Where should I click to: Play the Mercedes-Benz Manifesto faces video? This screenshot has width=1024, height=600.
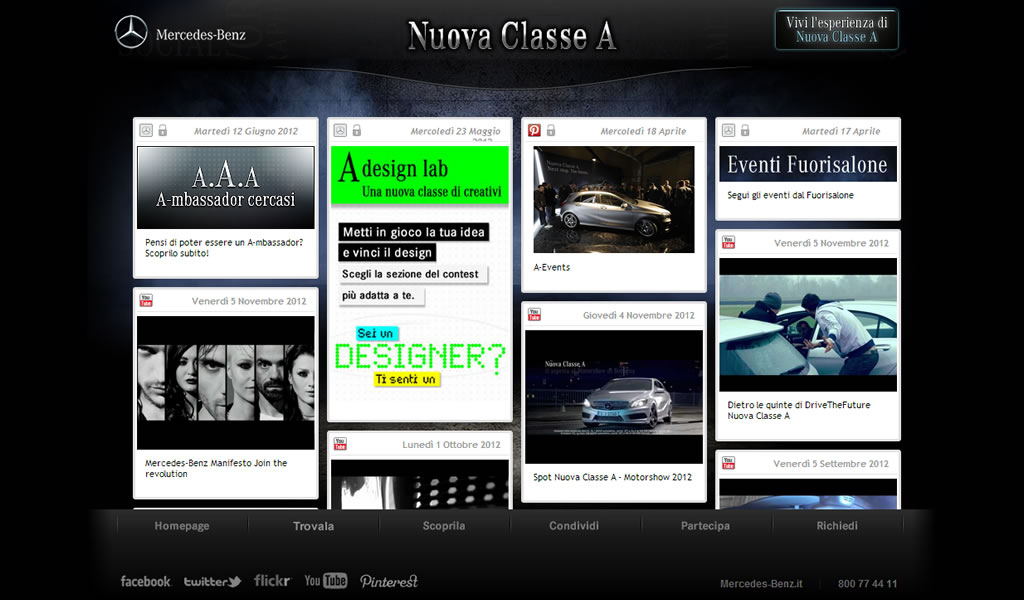click(226, 383)
